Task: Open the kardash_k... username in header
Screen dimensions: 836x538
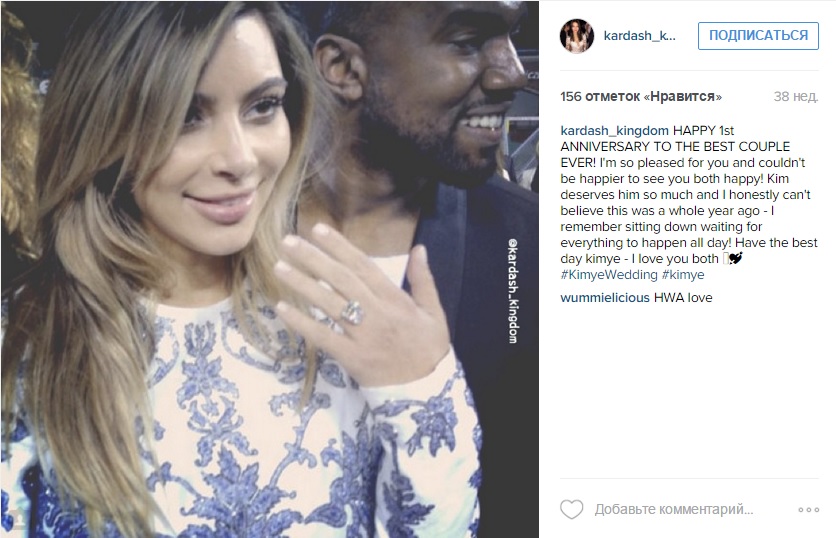Action: click(639, 36)
